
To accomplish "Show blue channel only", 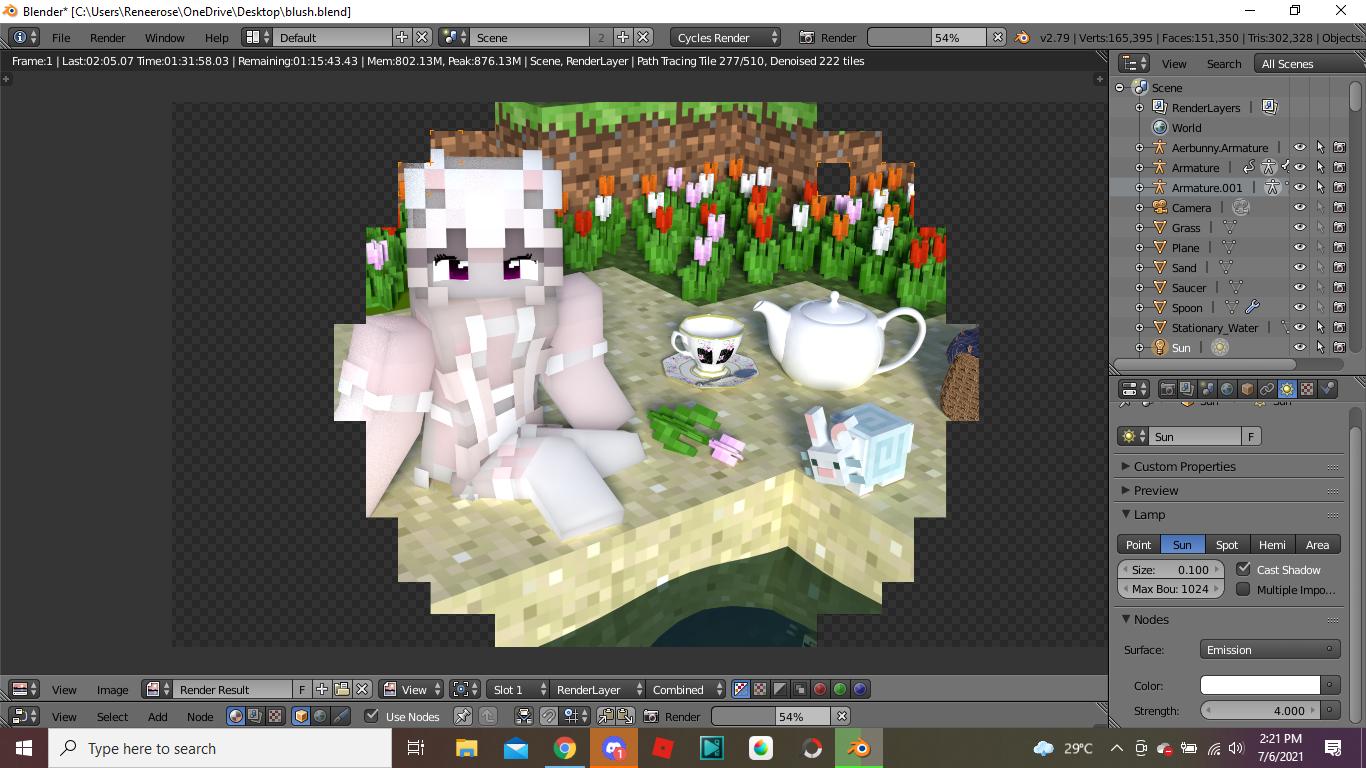I will click(x=860, y=689).
